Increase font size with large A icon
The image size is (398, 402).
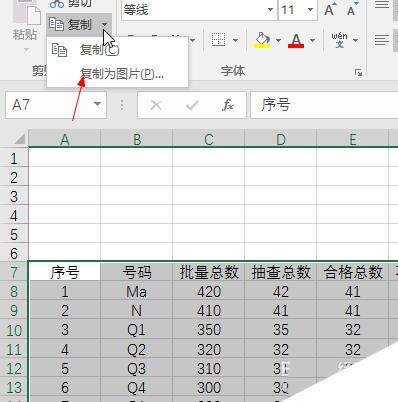pyautogui.click(x=330, y=9)
